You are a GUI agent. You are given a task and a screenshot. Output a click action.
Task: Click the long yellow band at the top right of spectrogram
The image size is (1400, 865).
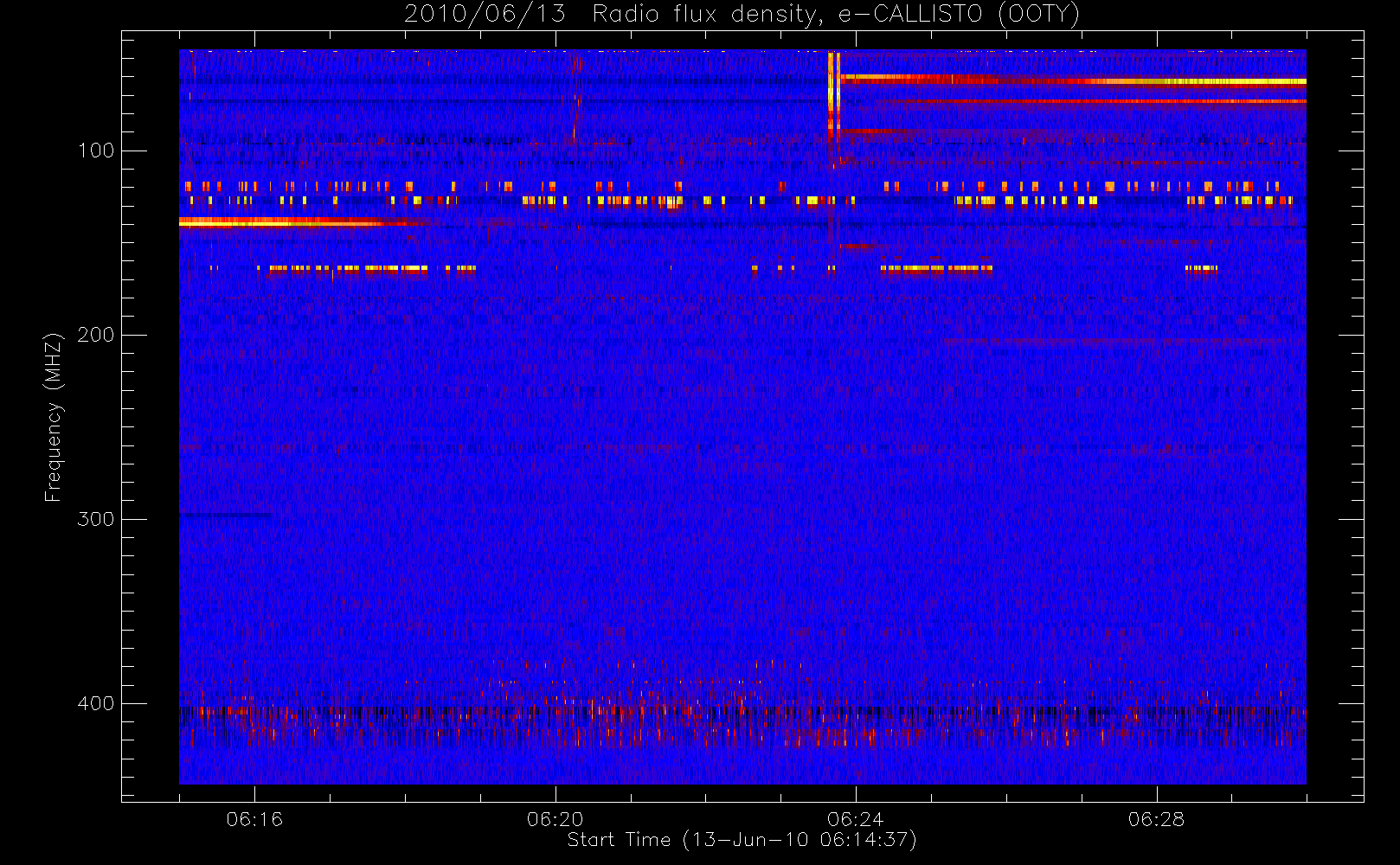click(x=1073, y=80)
